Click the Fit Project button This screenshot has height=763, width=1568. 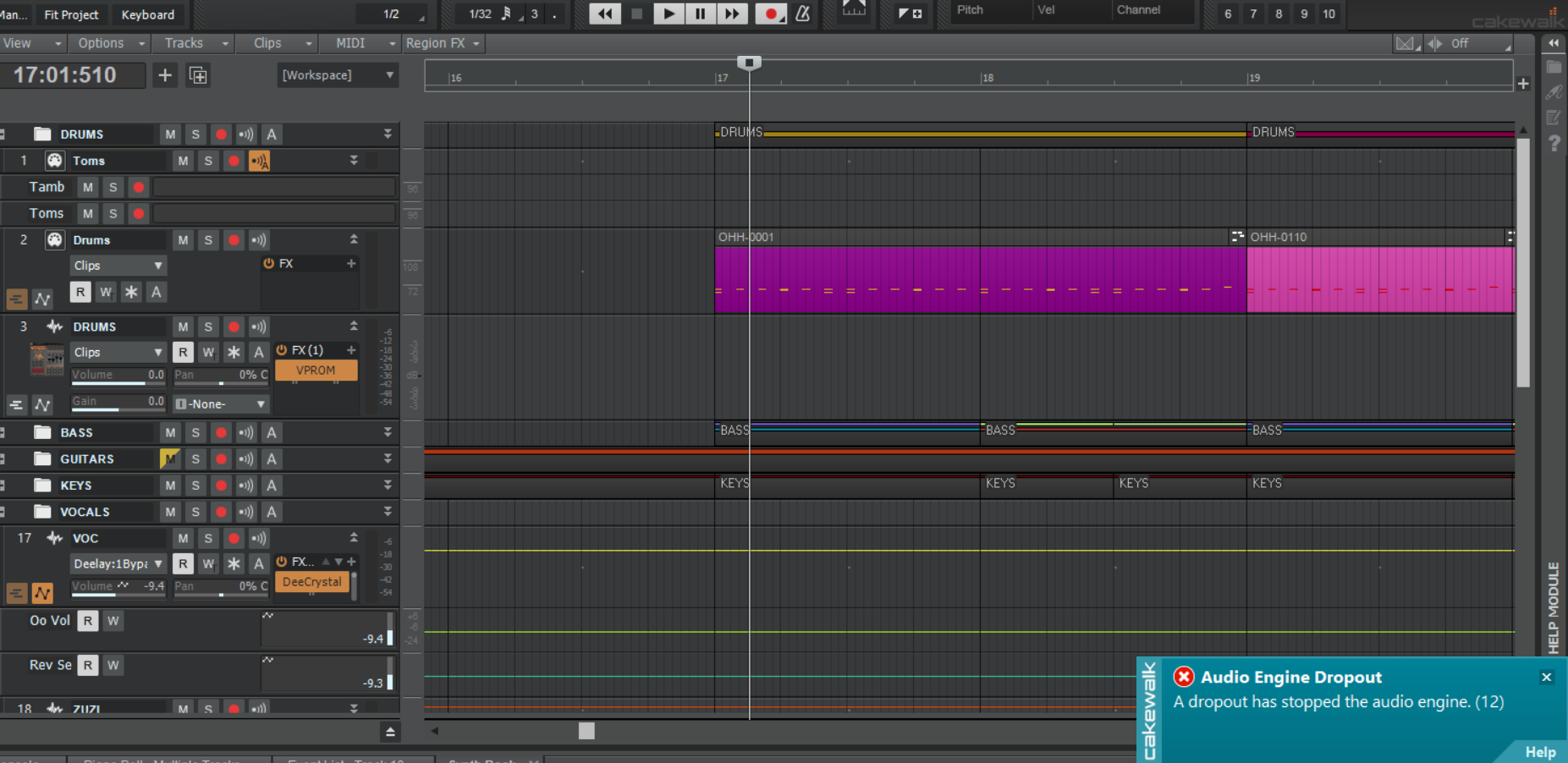(x=71, y=14)
